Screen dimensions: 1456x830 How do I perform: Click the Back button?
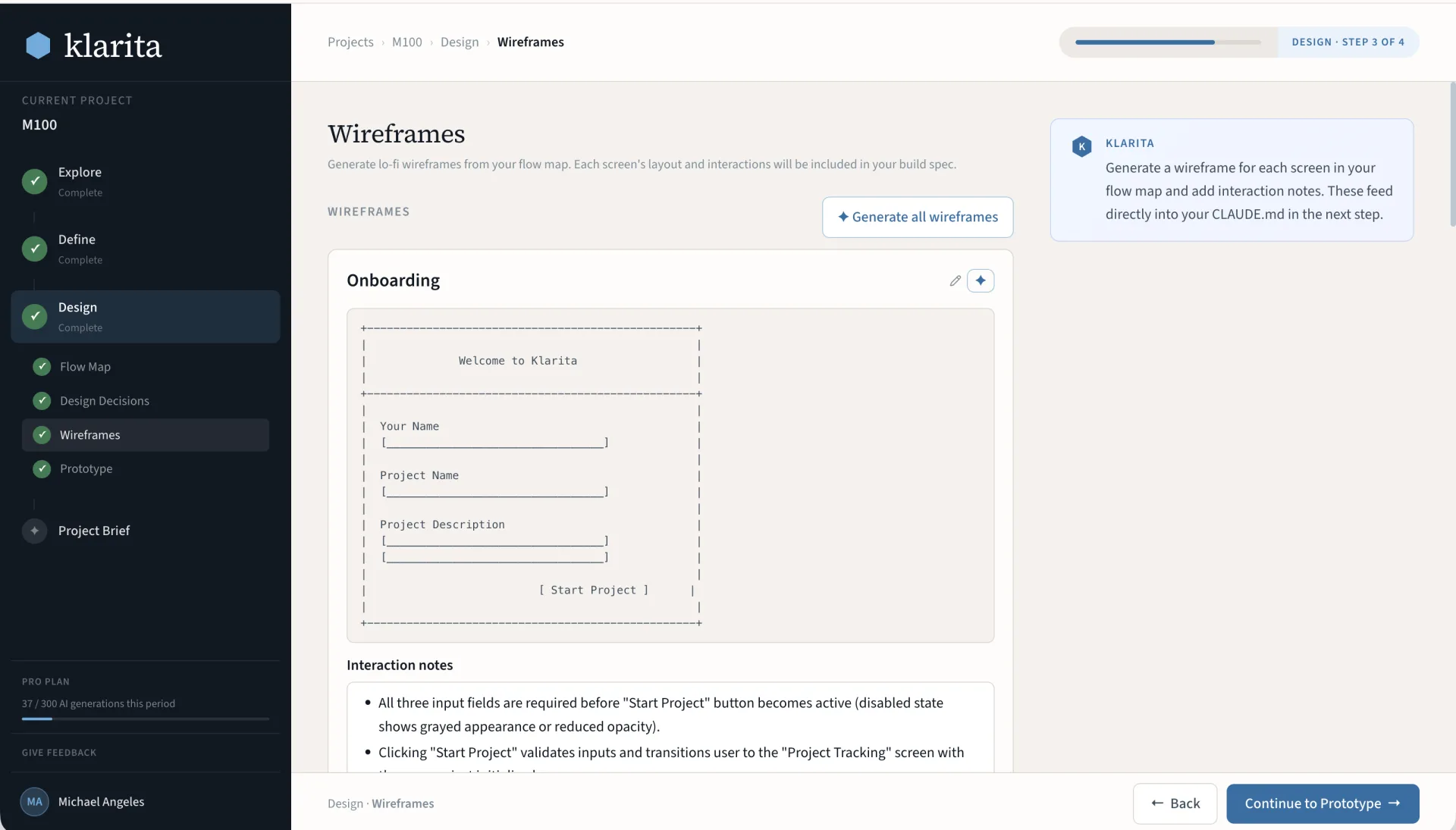(1175, 803)
